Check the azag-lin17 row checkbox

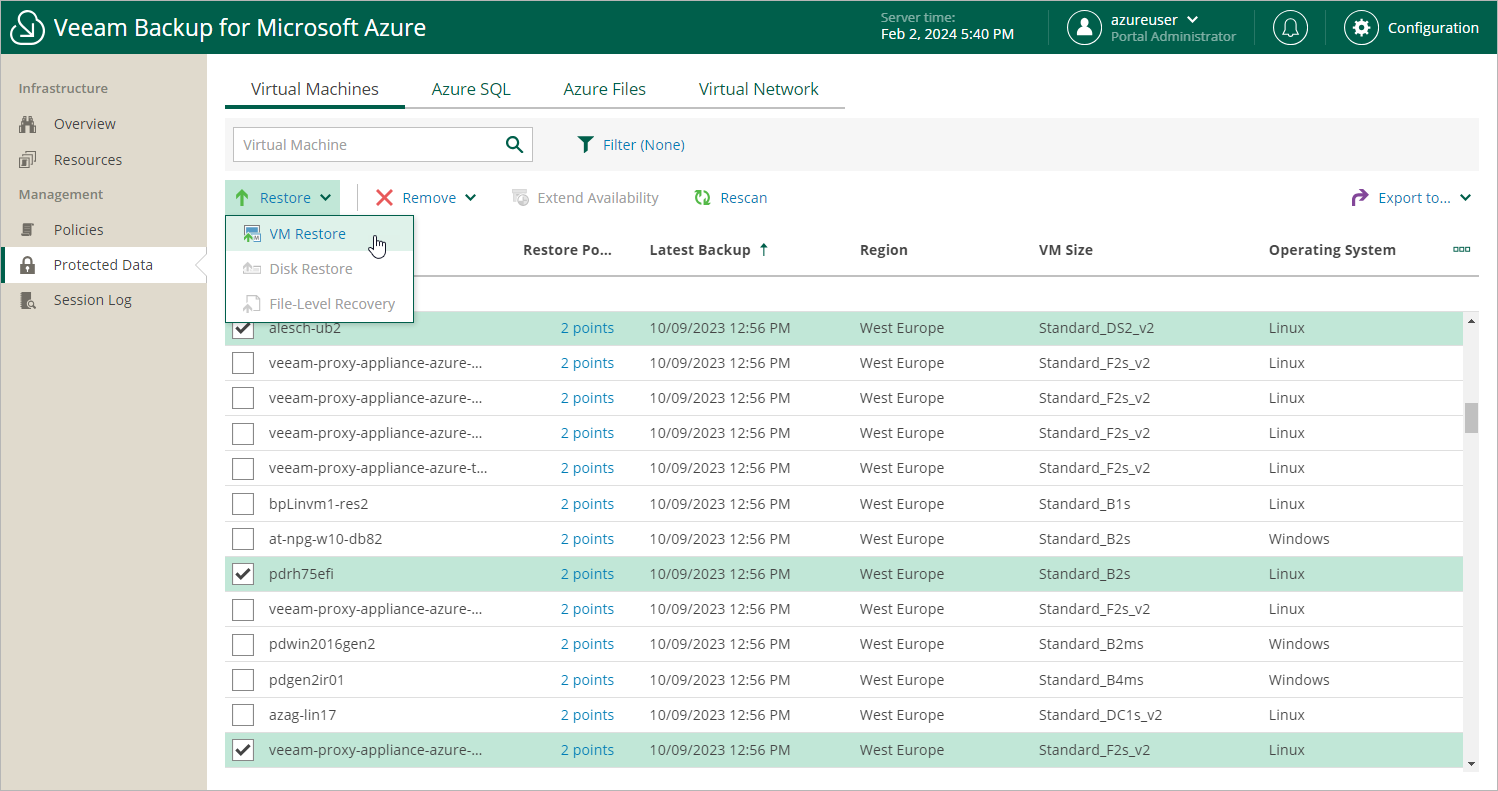point(243,715)
